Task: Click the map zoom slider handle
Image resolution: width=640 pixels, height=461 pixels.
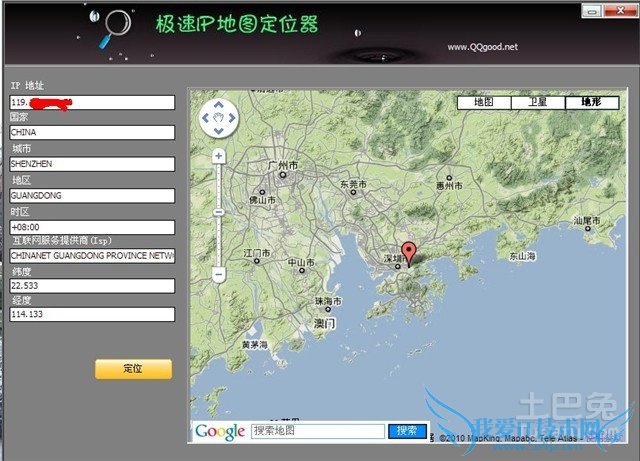Action: pos(218,212)
